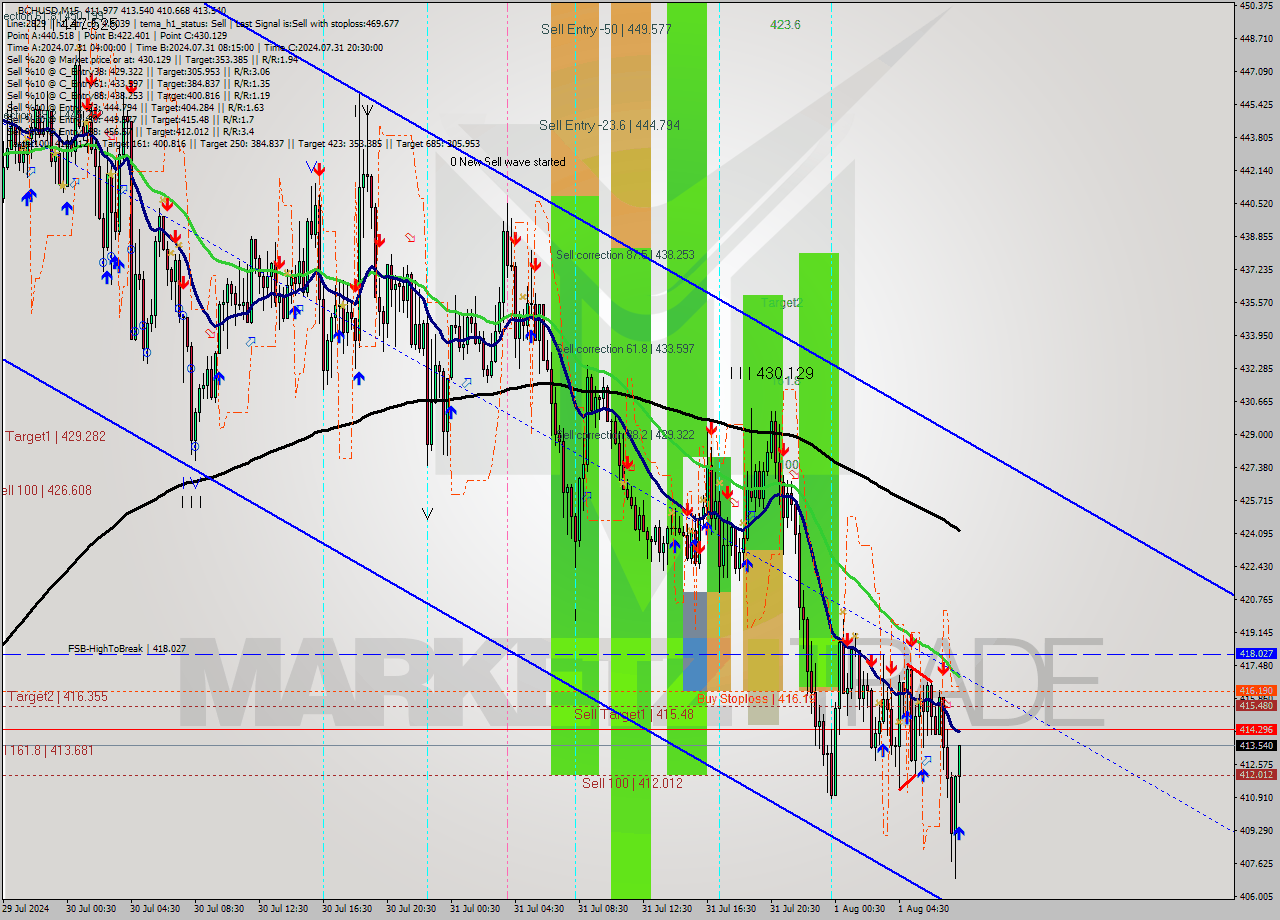Click '31 Jul 20:30' on time axis
This screenshot has width=1280, height=920.
pyautogui.click(x=795, y=909)
